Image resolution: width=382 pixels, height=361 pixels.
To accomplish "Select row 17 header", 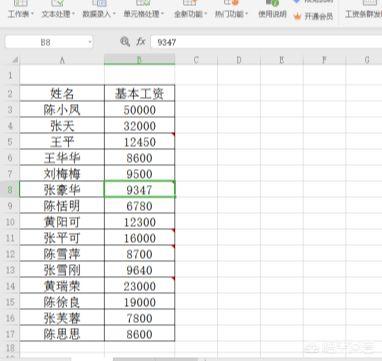I will [x=10, y=333].
